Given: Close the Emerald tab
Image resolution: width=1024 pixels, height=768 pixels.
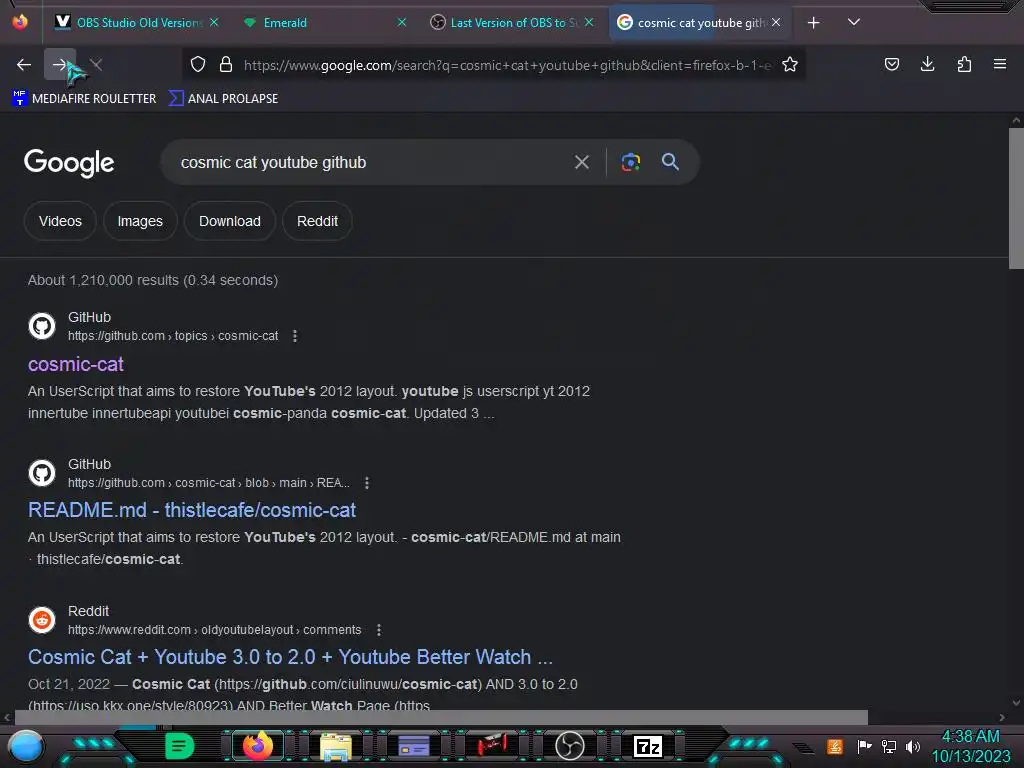Looking at the screenshot, I should point(402,22).
